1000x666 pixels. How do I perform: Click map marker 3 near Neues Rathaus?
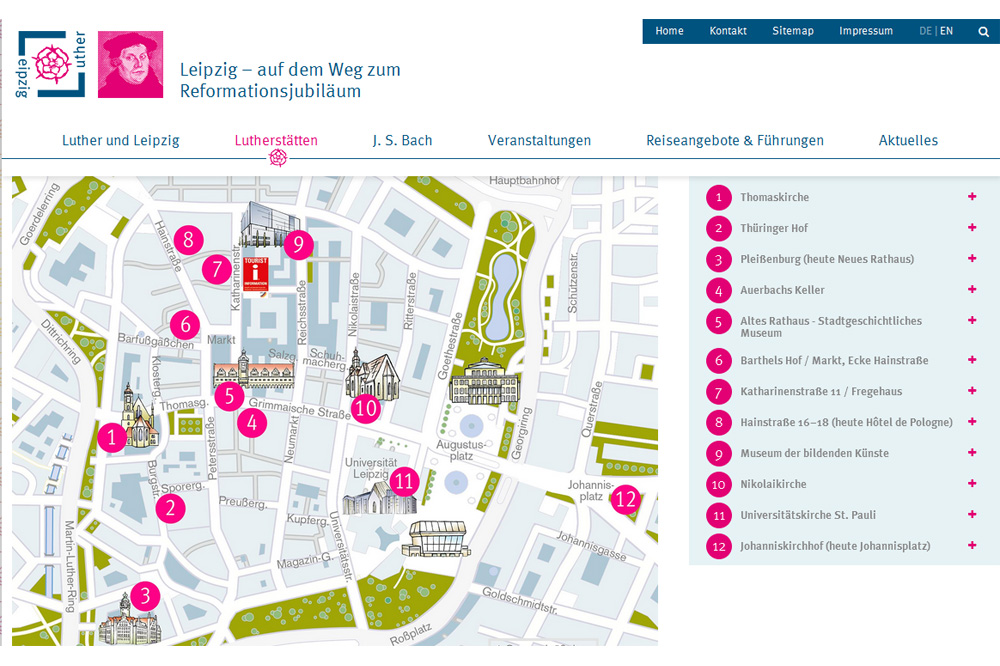[145, 597]
